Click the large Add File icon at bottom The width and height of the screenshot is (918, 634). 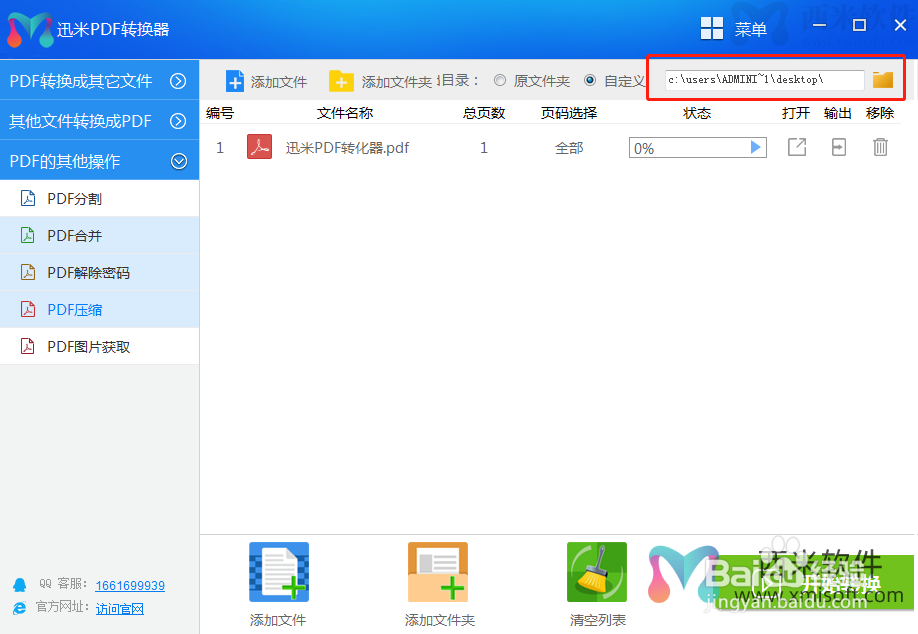click(x=279, y=572)
